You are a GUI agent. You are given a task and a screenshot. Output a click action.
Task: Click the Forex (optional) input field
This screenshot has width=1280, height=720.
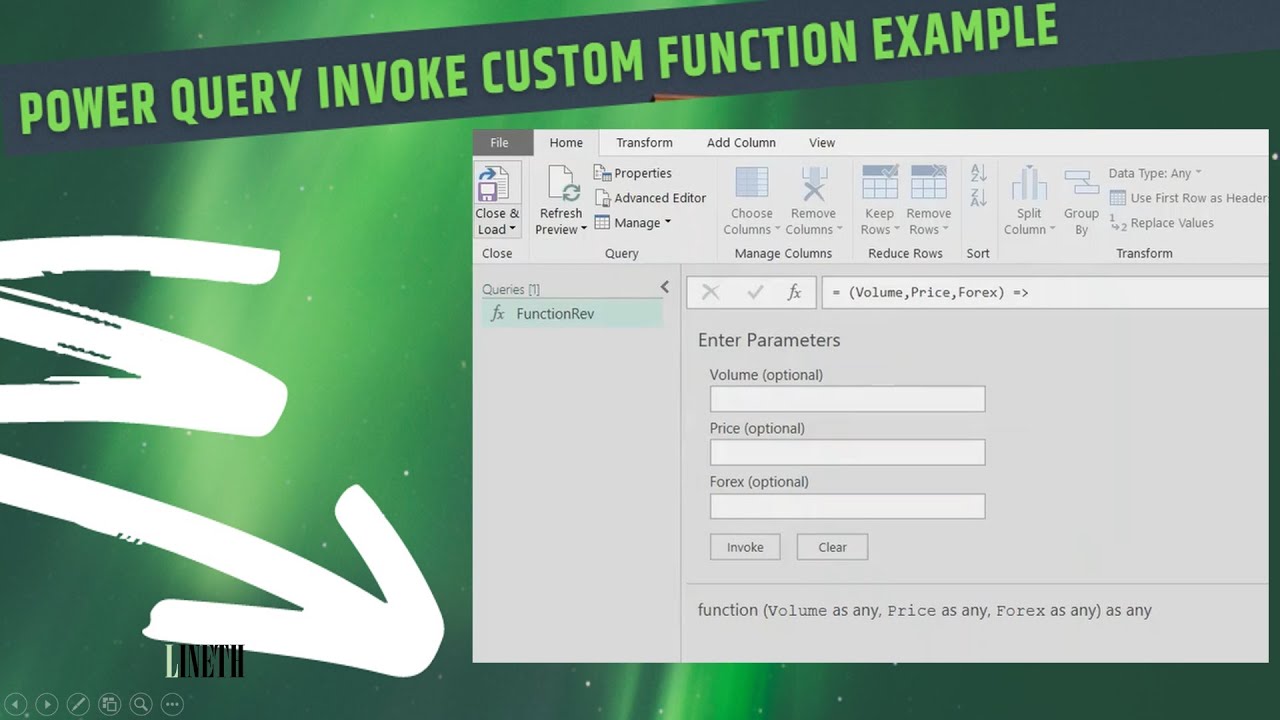click(x=847, y=506)
